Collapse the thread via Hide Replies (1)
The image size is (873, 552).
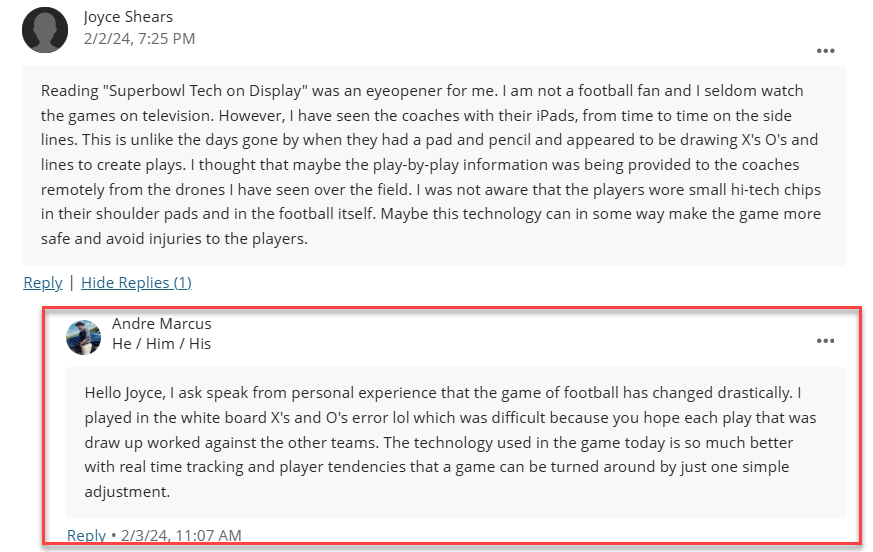(x=136, y=282)
